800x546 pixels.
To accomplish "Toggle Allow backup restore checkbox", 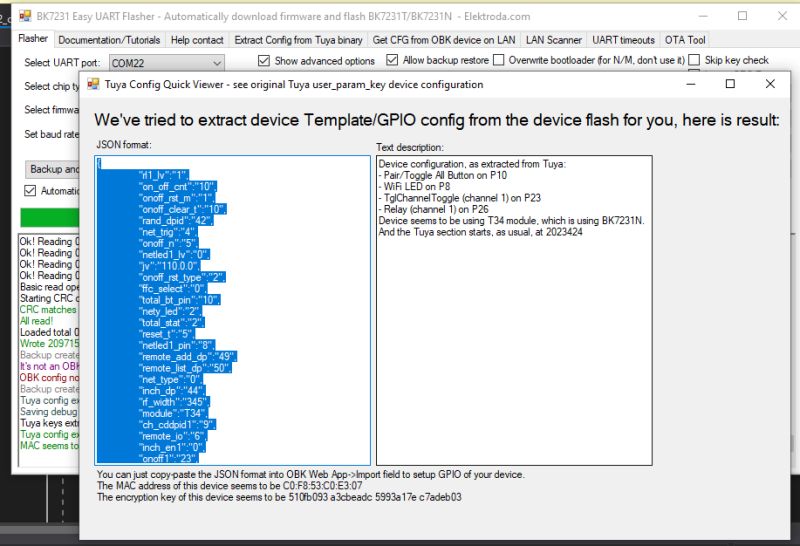I will pyautogui.click(x=392, y=60).
